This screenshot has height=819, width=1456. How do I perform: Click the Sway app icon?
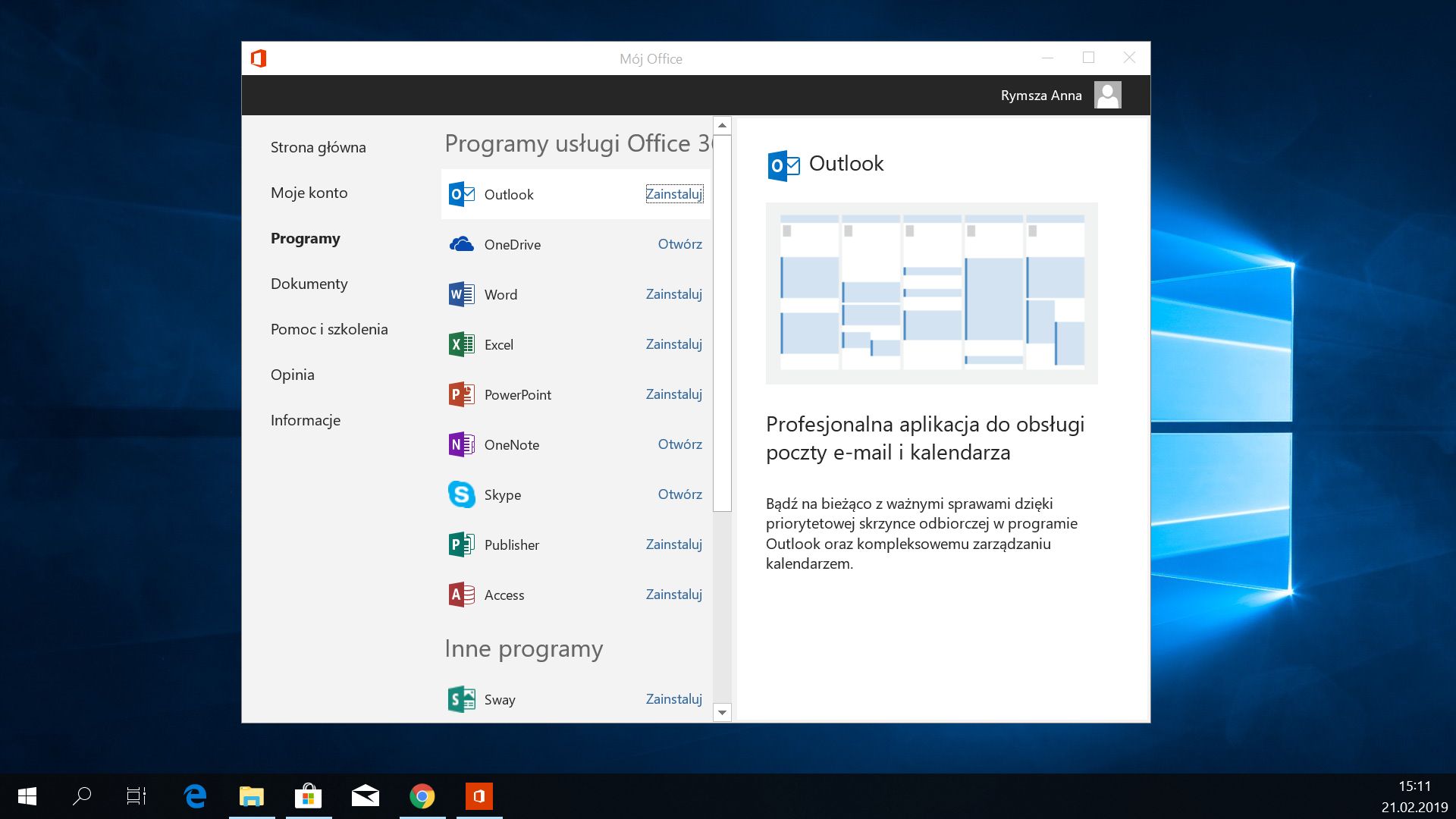[x=461, y=699]
